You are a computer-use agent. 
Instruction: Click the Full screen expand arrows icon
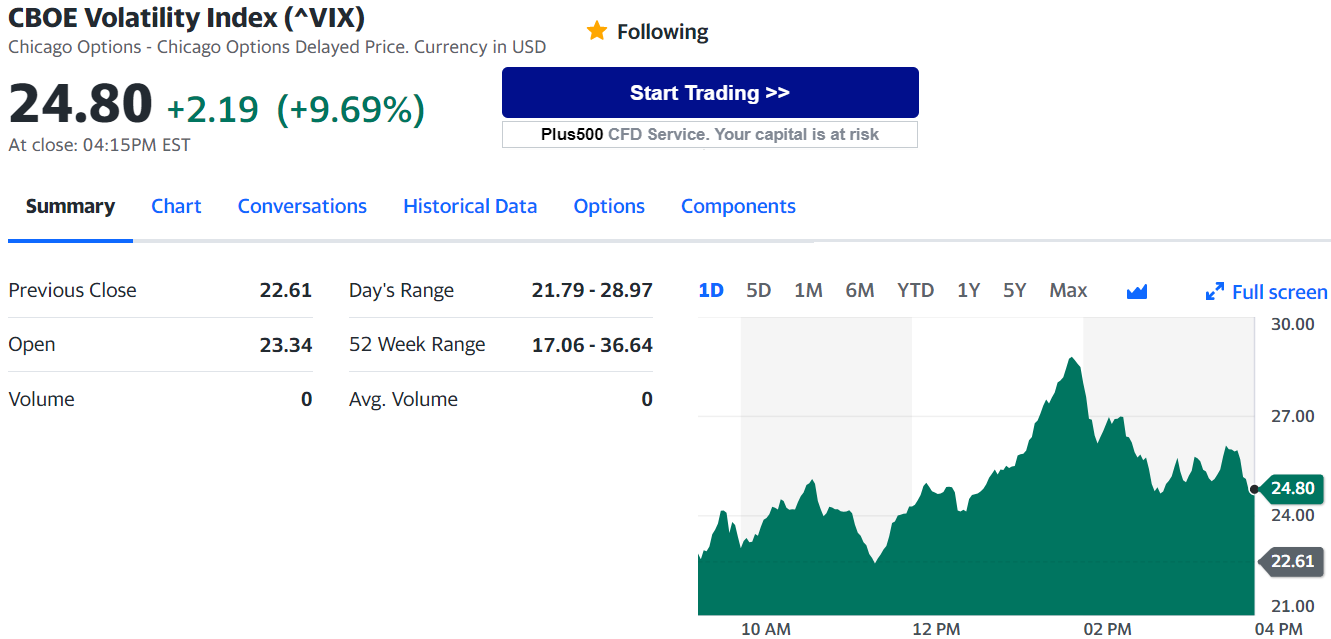(x=1215, y=292)
